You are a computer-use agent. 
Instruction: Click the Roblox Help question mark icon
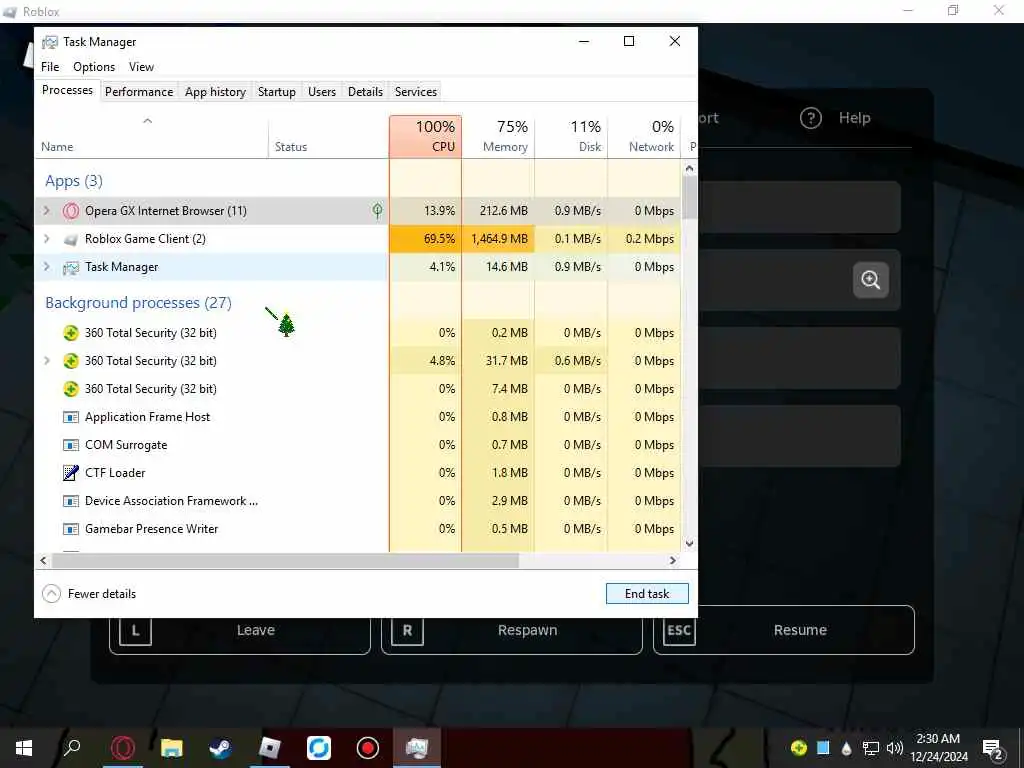coord(810,118)
